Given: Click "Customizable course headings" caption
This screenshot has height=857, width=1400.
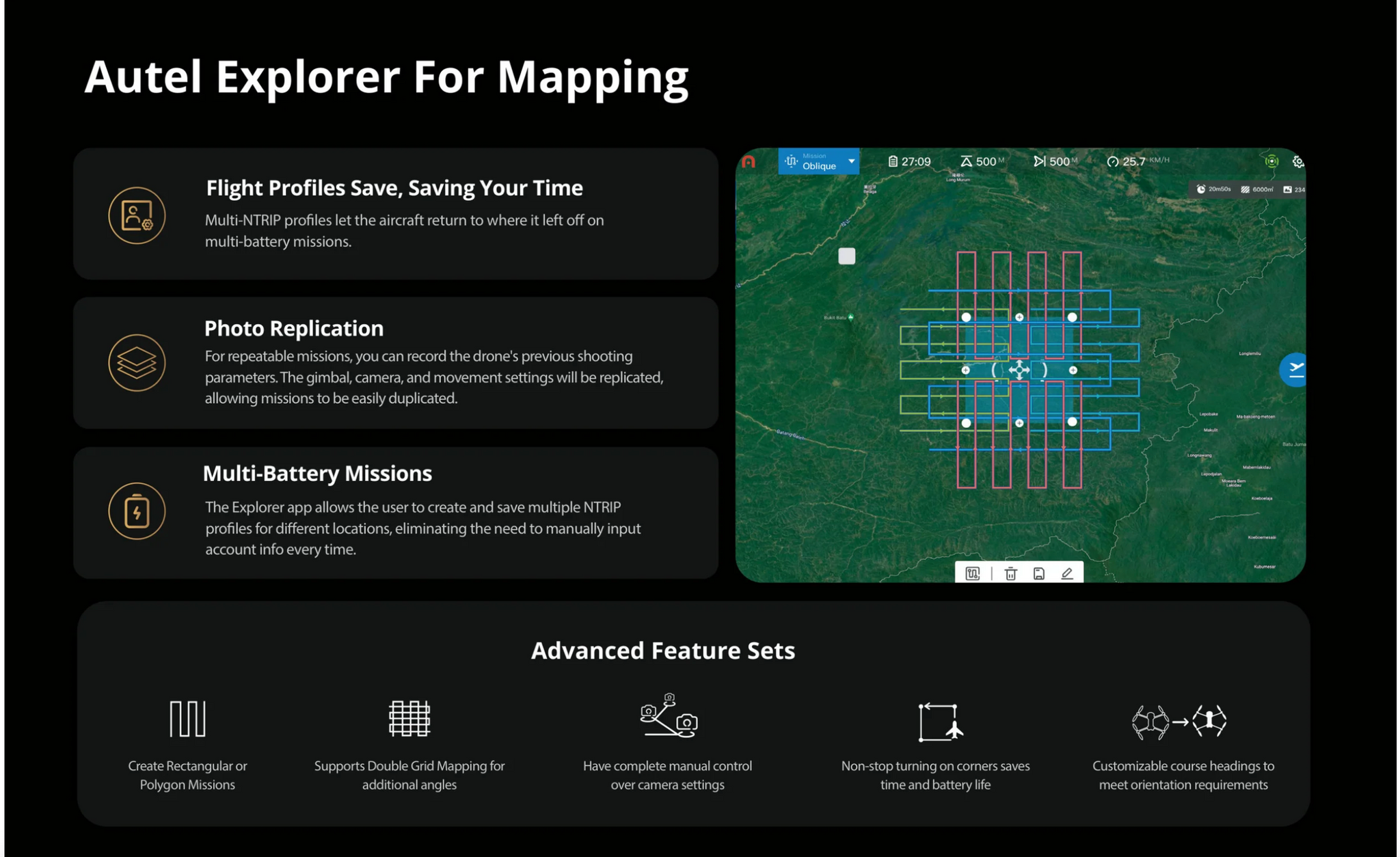Looking at the screenshot, I should coord(1183,775).
